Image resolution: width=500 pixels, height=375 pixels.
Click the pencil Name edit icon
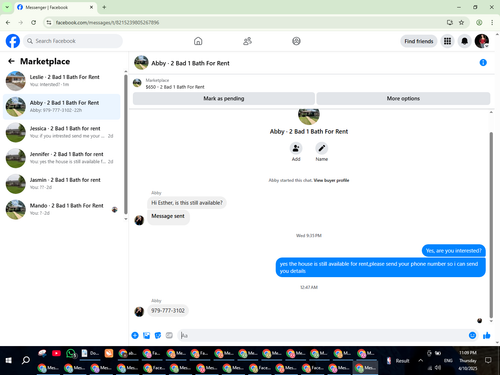click(322, 148)
